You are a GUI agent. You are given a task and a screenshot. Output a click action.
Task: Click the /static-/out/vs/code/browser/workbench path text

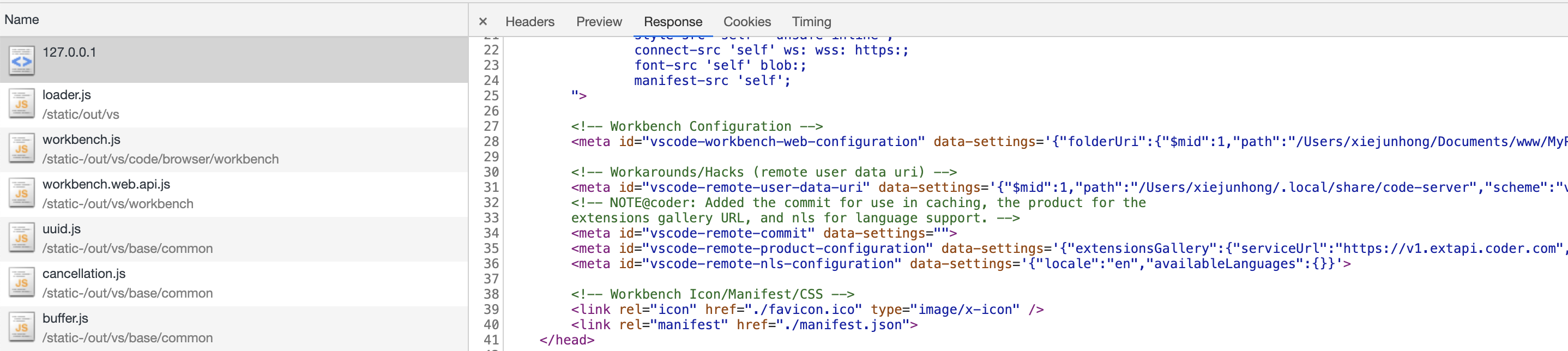[161, 159]
